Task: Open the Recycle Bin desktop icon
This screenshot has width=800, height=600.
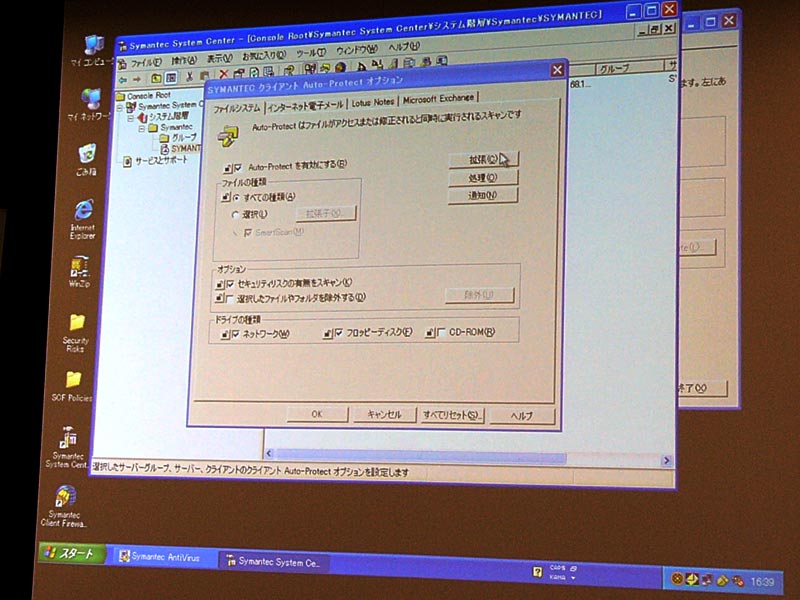Action: (87, 159)
